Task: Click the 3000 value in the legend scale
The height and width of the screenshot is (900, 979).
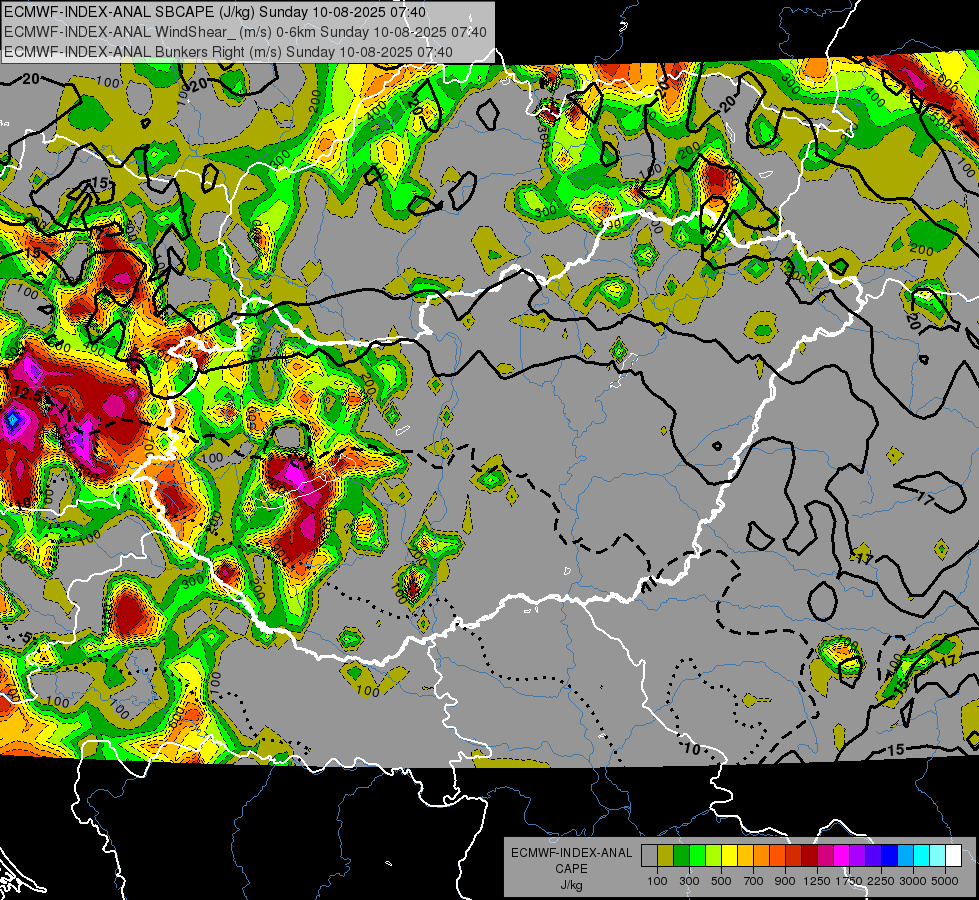Action: 913,881
